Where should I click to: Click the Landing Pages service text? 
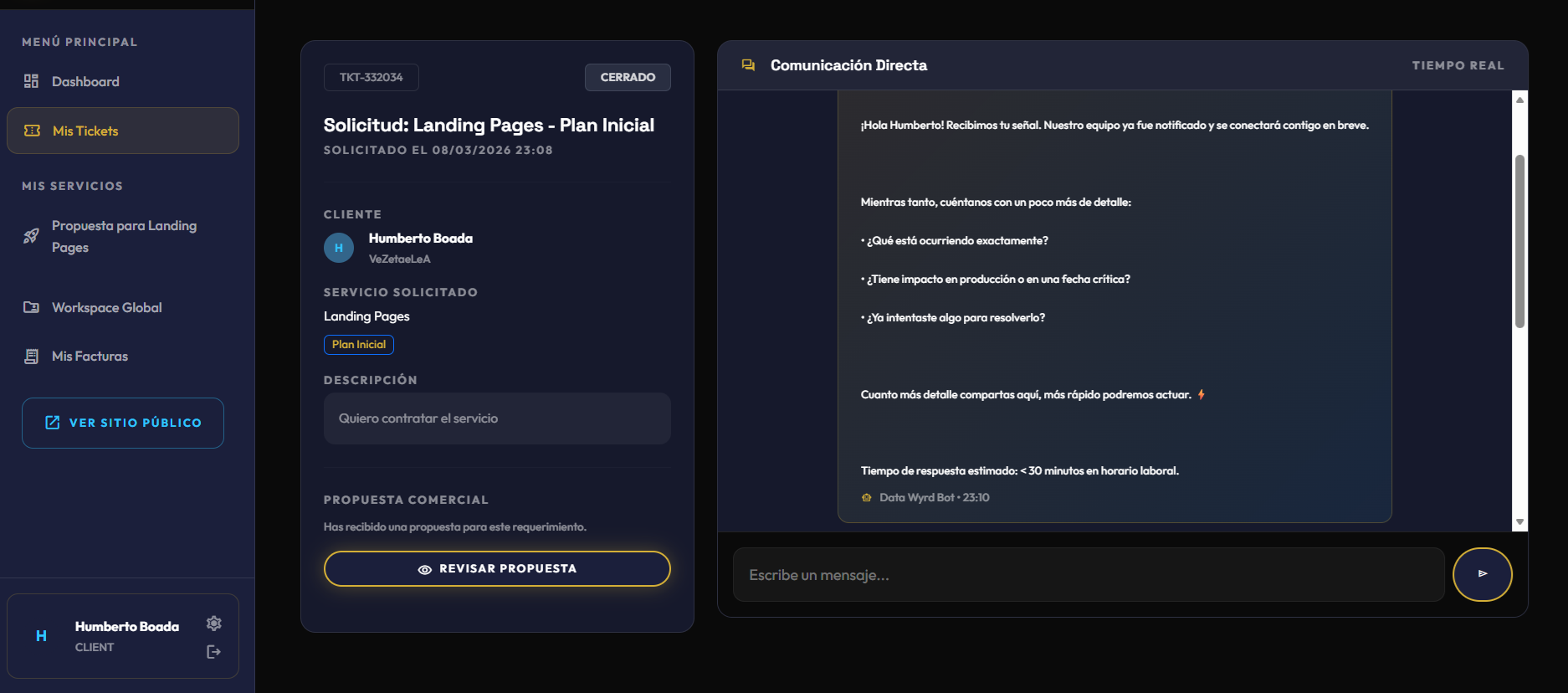click(x=366, y=316)
